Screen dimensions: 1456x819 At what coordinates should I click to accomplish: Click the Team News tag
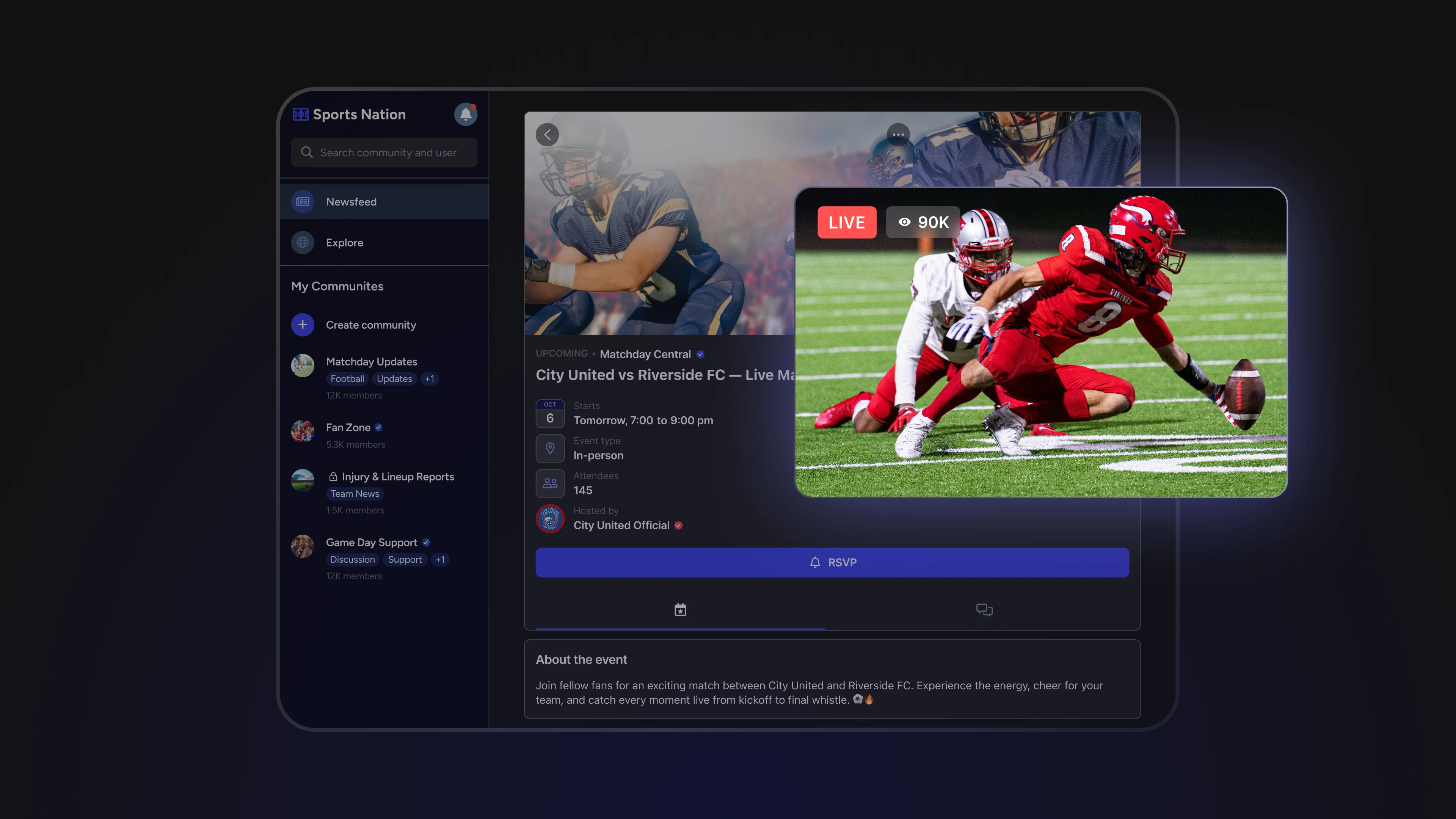[355, 494]
